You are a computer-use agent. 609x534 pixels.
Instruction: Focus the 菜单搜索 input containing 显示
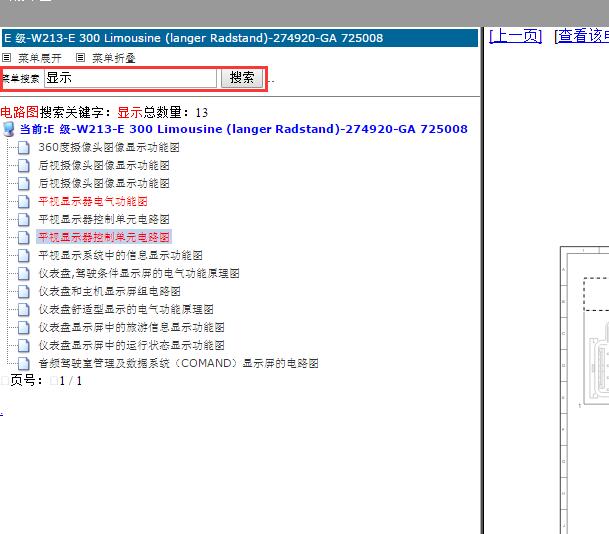click(130, 78)
